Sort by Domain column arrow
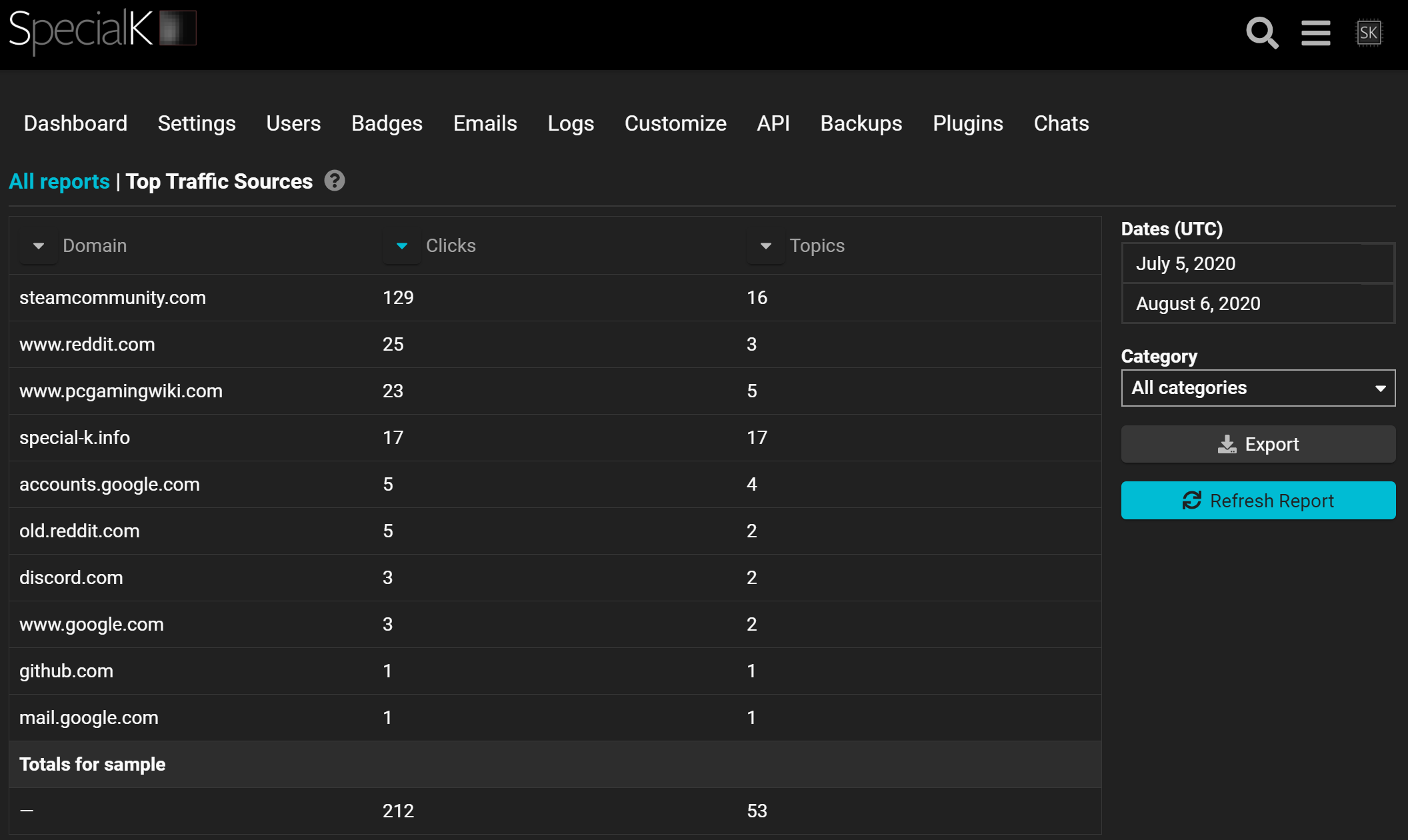This screenshot has height=840, width=1408. click(39, 246)
